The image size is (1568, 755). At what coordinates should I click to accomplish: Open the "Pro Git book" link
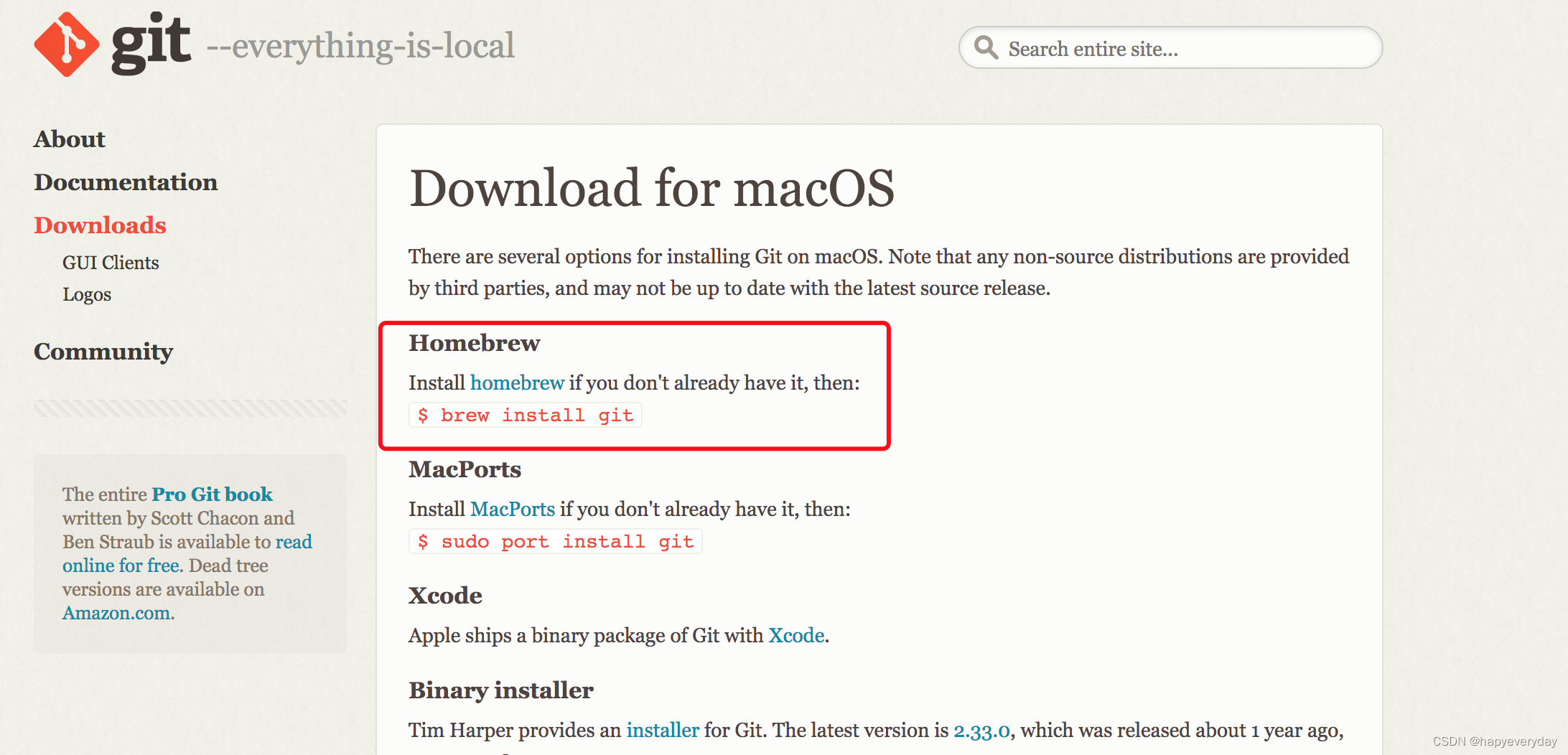[x=212, y=494]
